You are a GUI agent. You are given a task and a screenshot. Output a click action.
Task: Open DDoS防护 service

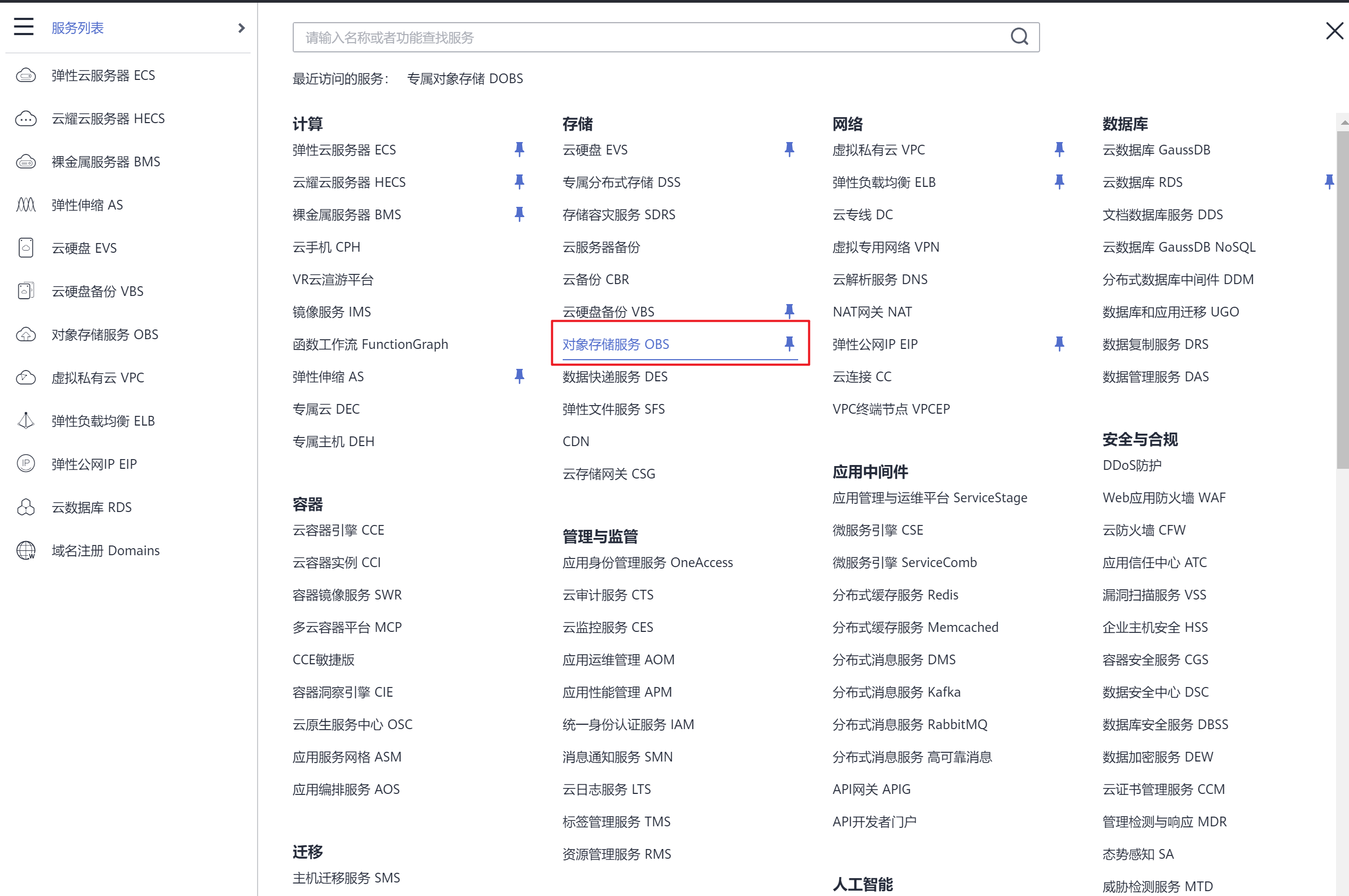(x=1131, y=465)
